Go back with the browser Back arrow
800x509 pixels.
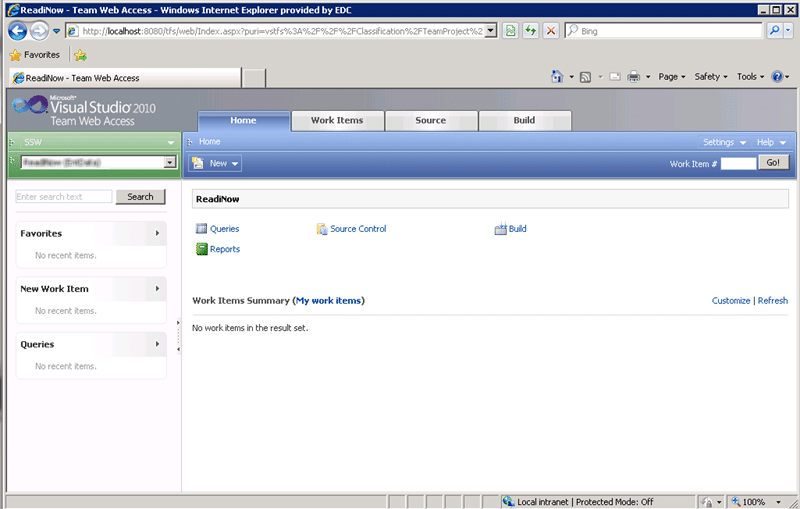tap(17, 31)
